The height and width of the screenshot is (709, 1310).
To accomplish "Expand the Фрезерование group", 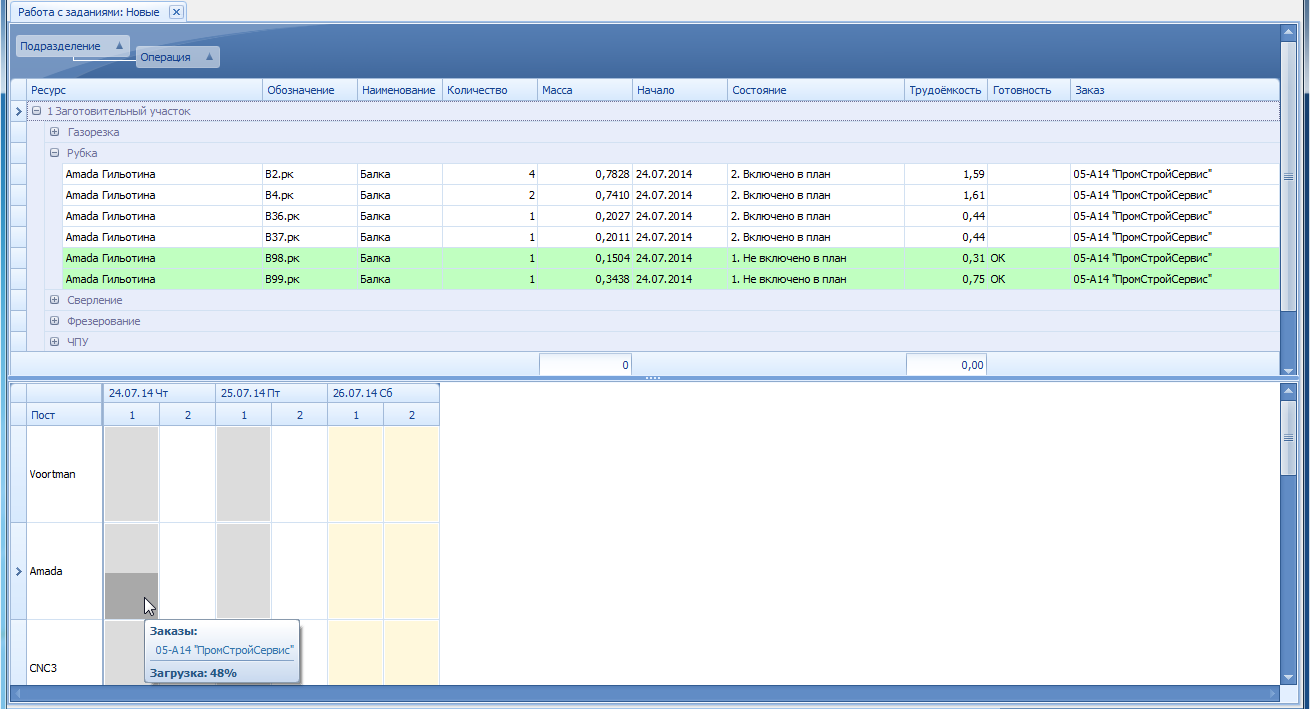I will point(54,321).
